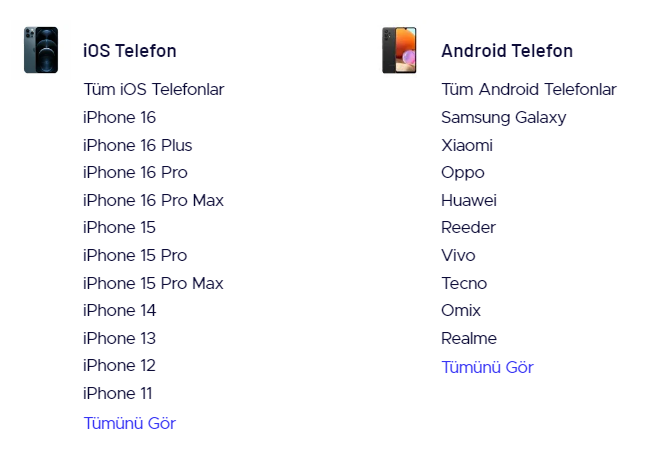
Task: Open the Android Telefon category heading
Action: coord(507,51)
